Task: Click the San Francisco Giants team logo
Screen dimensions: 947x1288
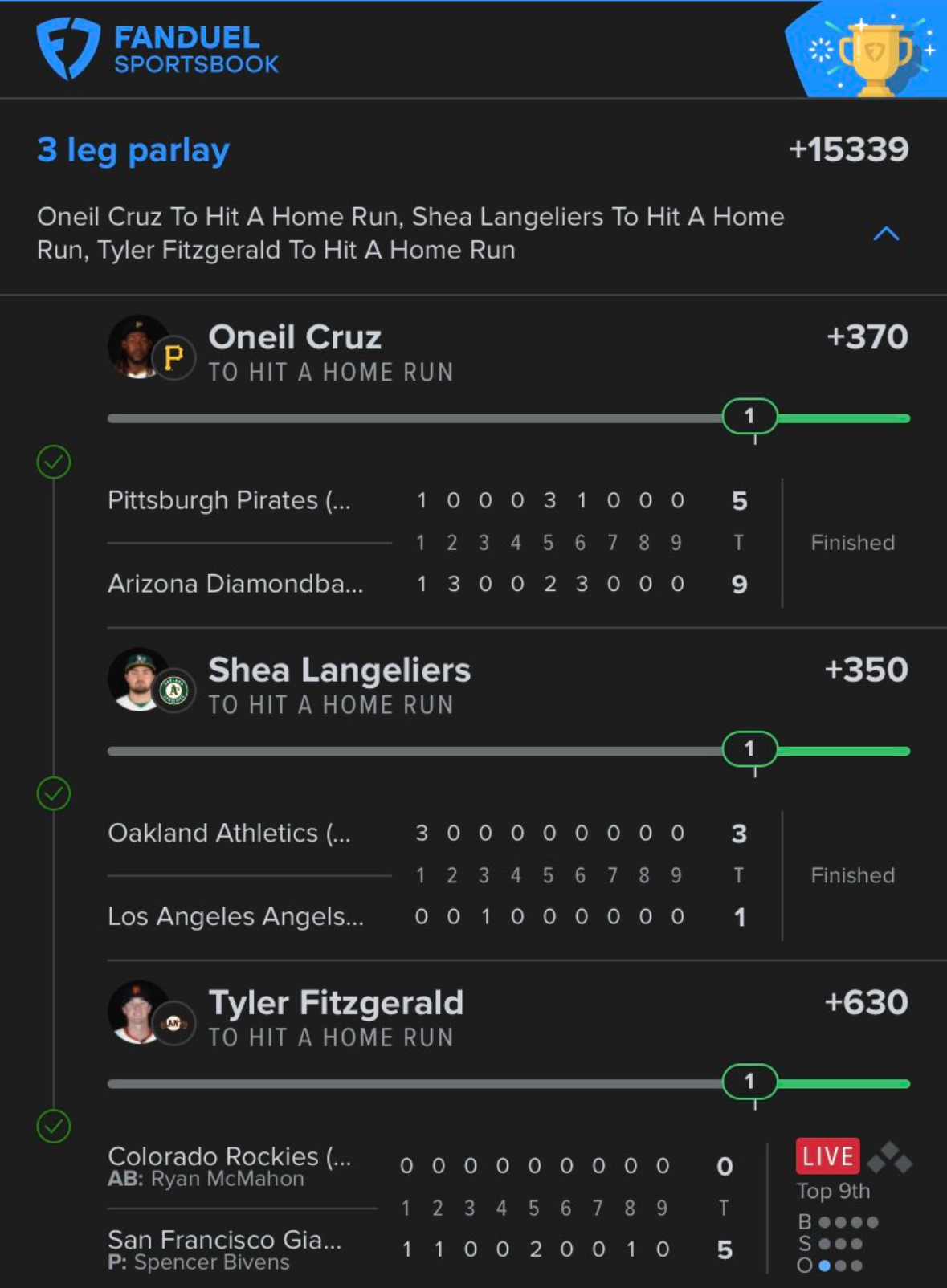Action: tap(173, 1023)
